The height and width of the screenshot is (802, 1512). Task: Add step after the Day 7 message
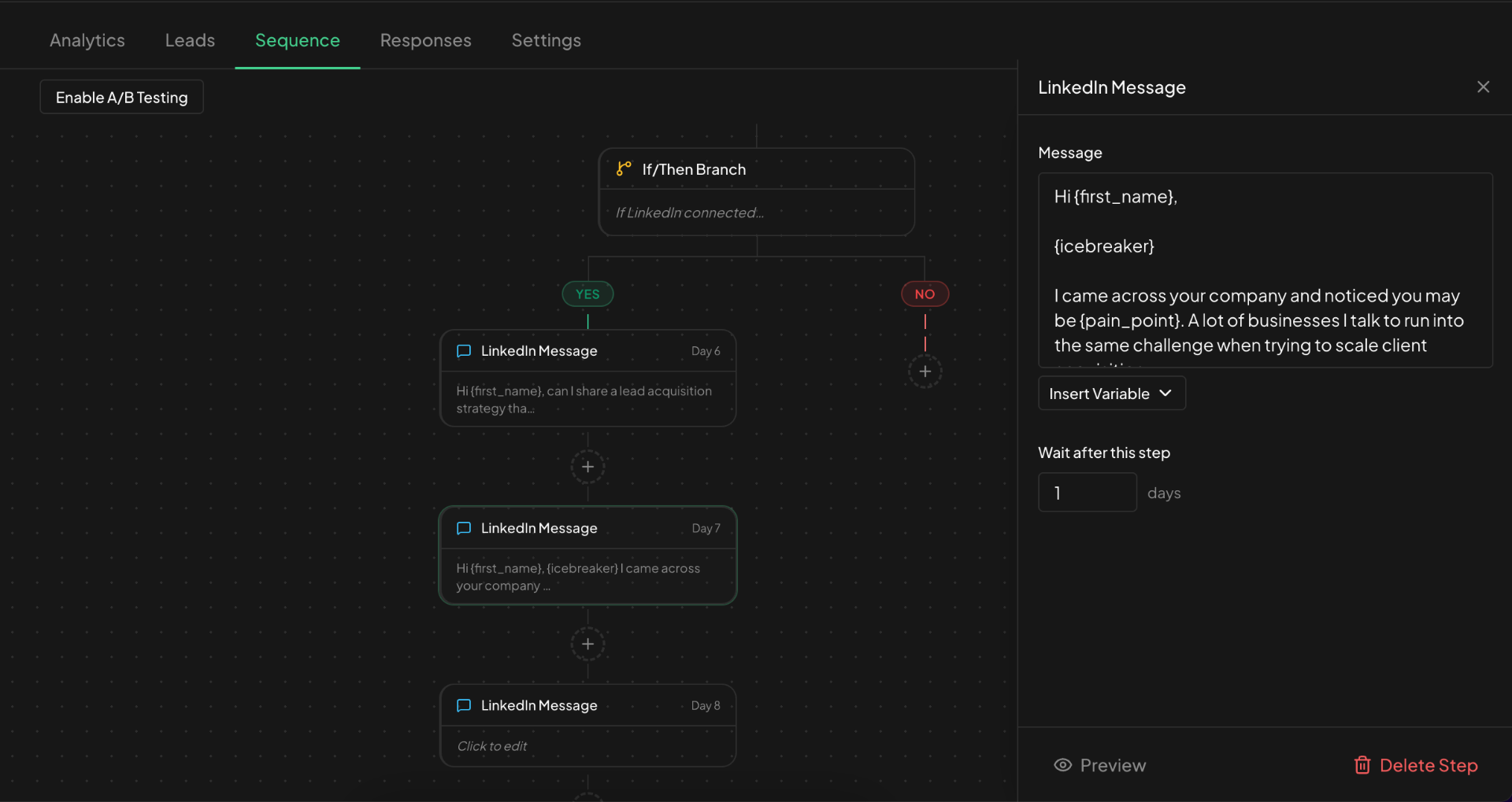[x=587, y=644]
